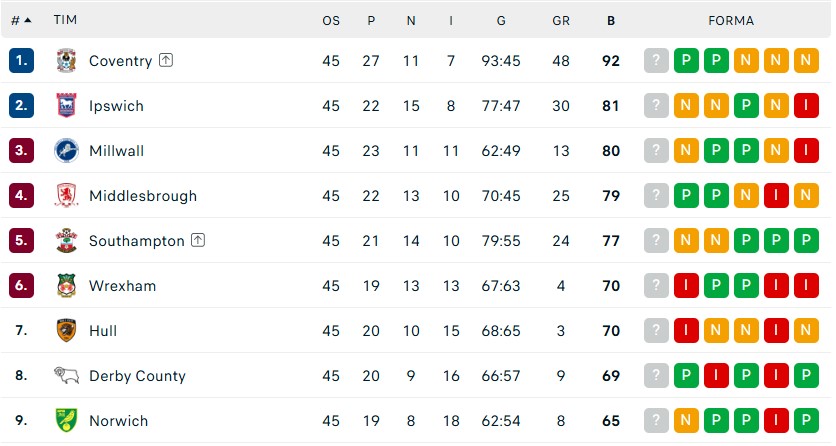Click the promotion arrow icon beside Coventry
This screenshot has width=836, height=446.
[166, 60]
